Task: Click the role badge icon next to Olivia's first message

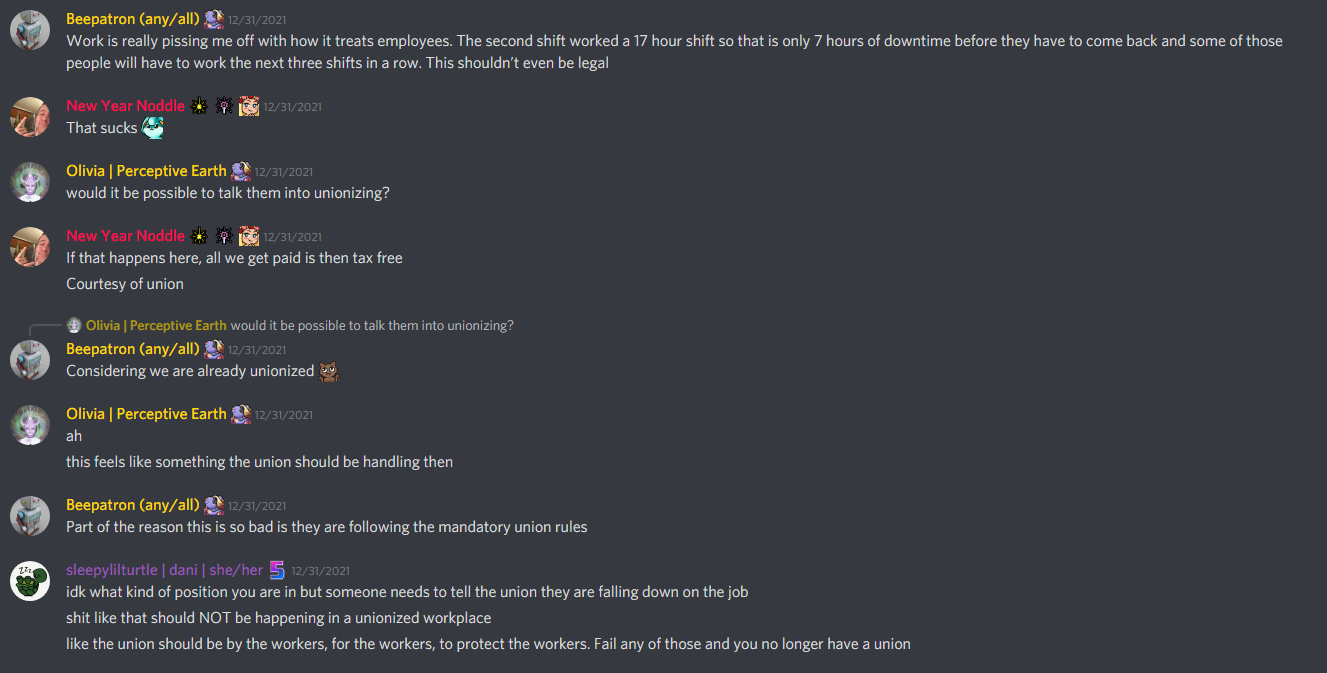Action: (241, 171)
